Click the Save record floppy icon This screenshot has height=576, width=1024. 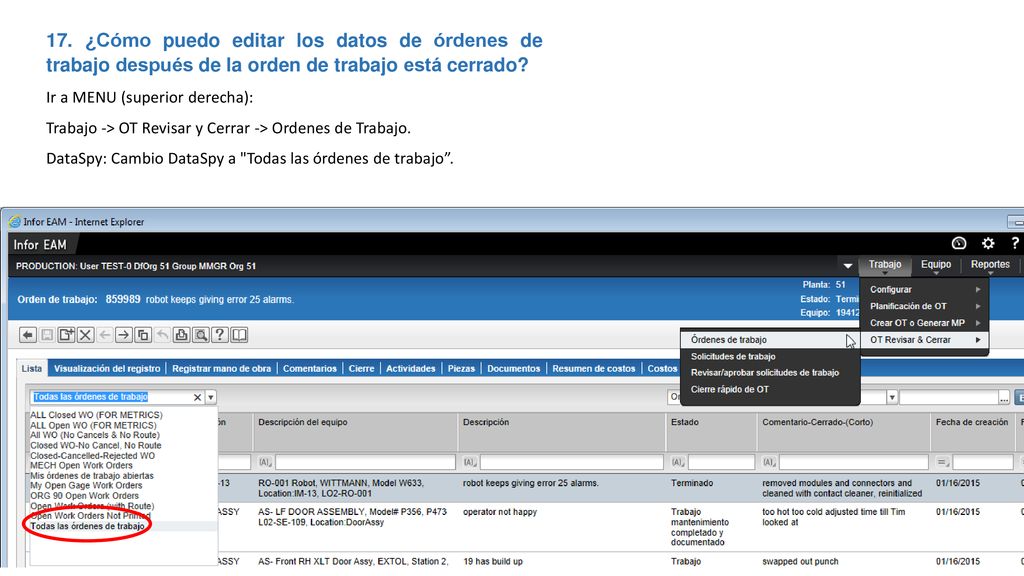(47, 335)
